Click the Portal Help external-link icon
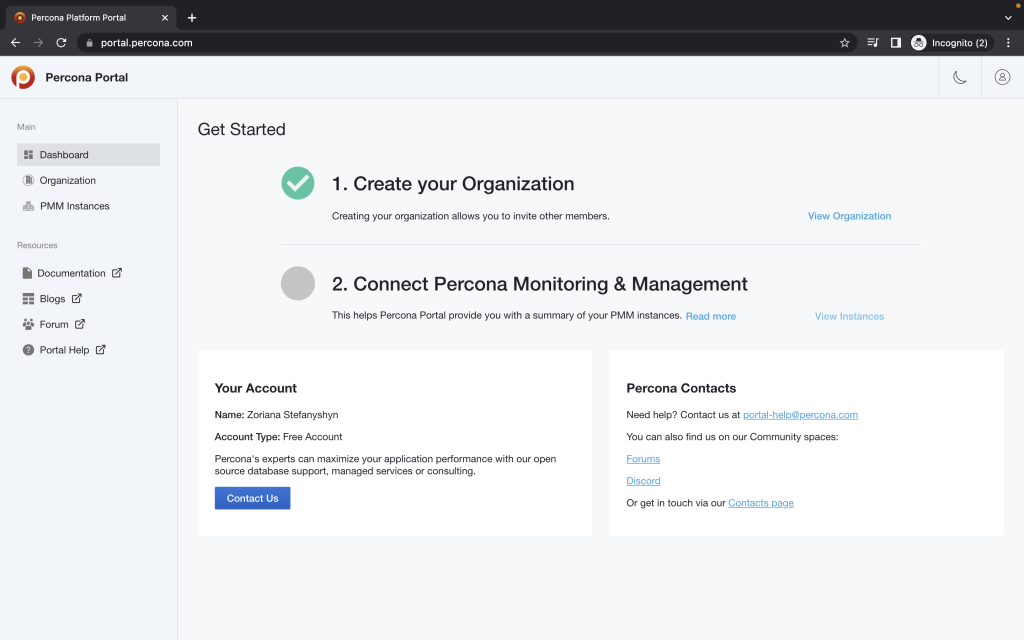Screen dimensions: 1024x640 point(101,349)
